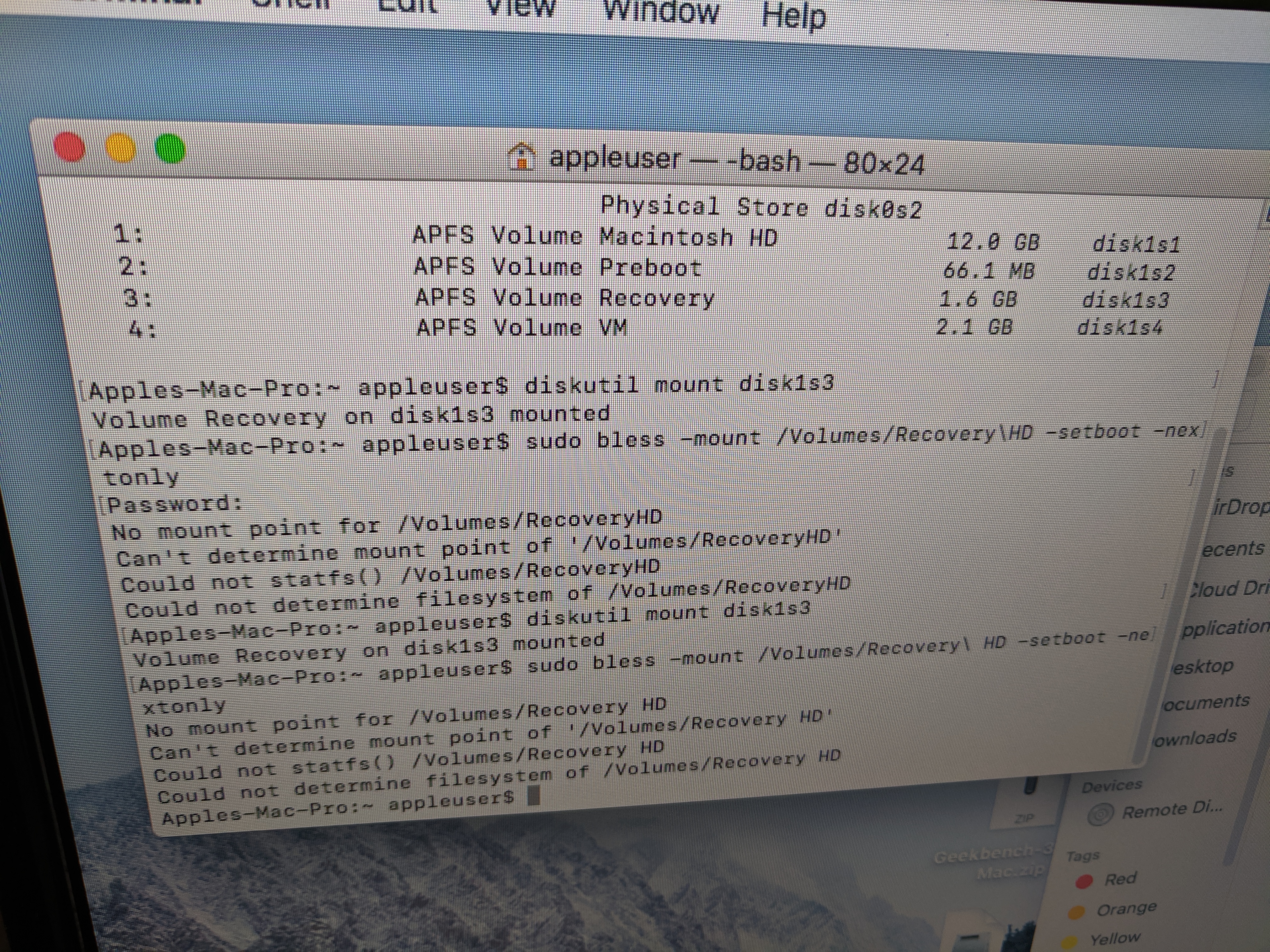Click 'Could not determine filesystem of /Volumes/Recovery HD'

499,776
